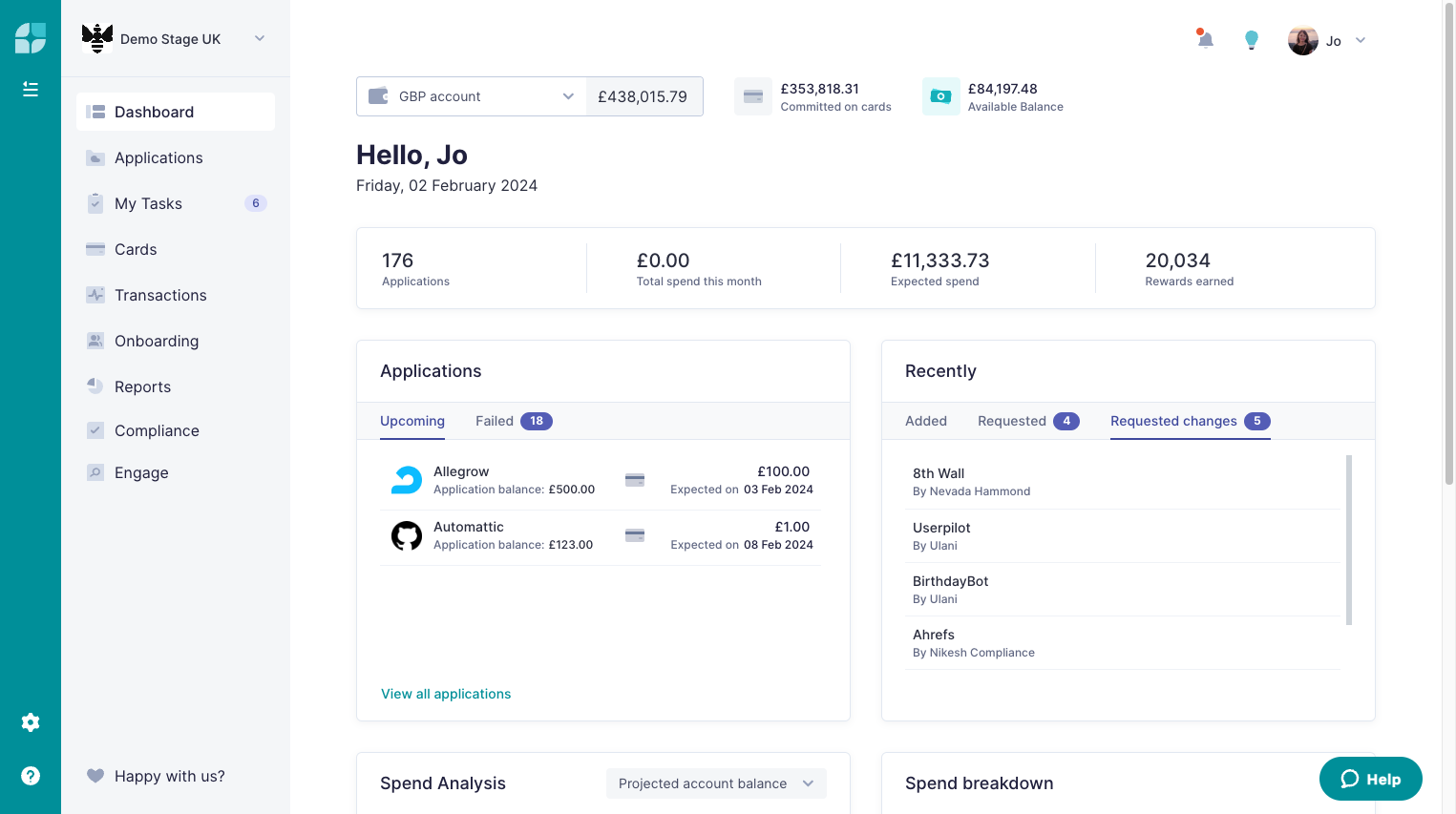Image resolution: width=1456 pixels, height=814 pixels.
Task: Open My Tasks in the sidebar
Action: point(176,203)
